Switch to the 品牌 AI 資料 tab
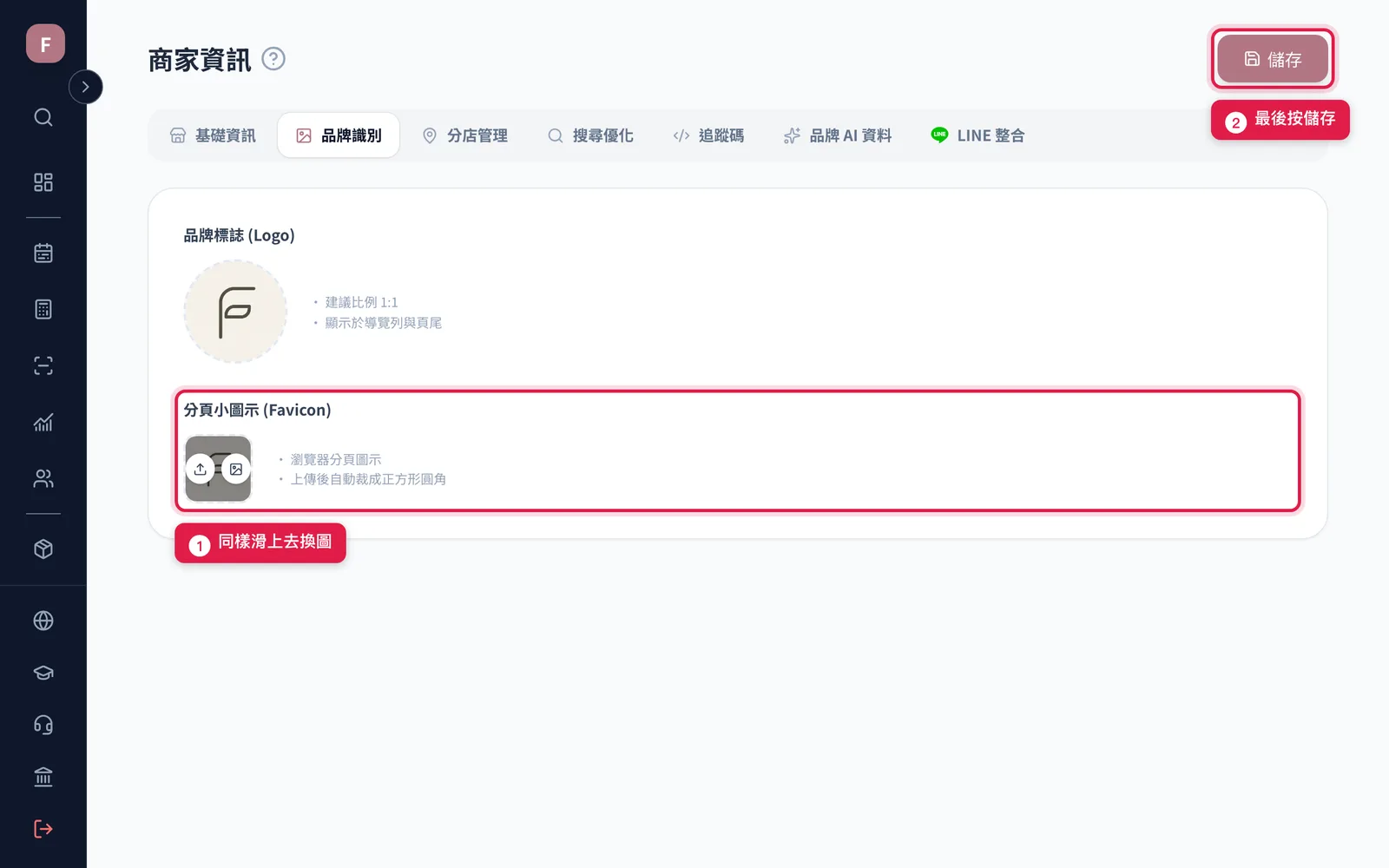Viewport: 1389px width, 868px height. (838, 135)
